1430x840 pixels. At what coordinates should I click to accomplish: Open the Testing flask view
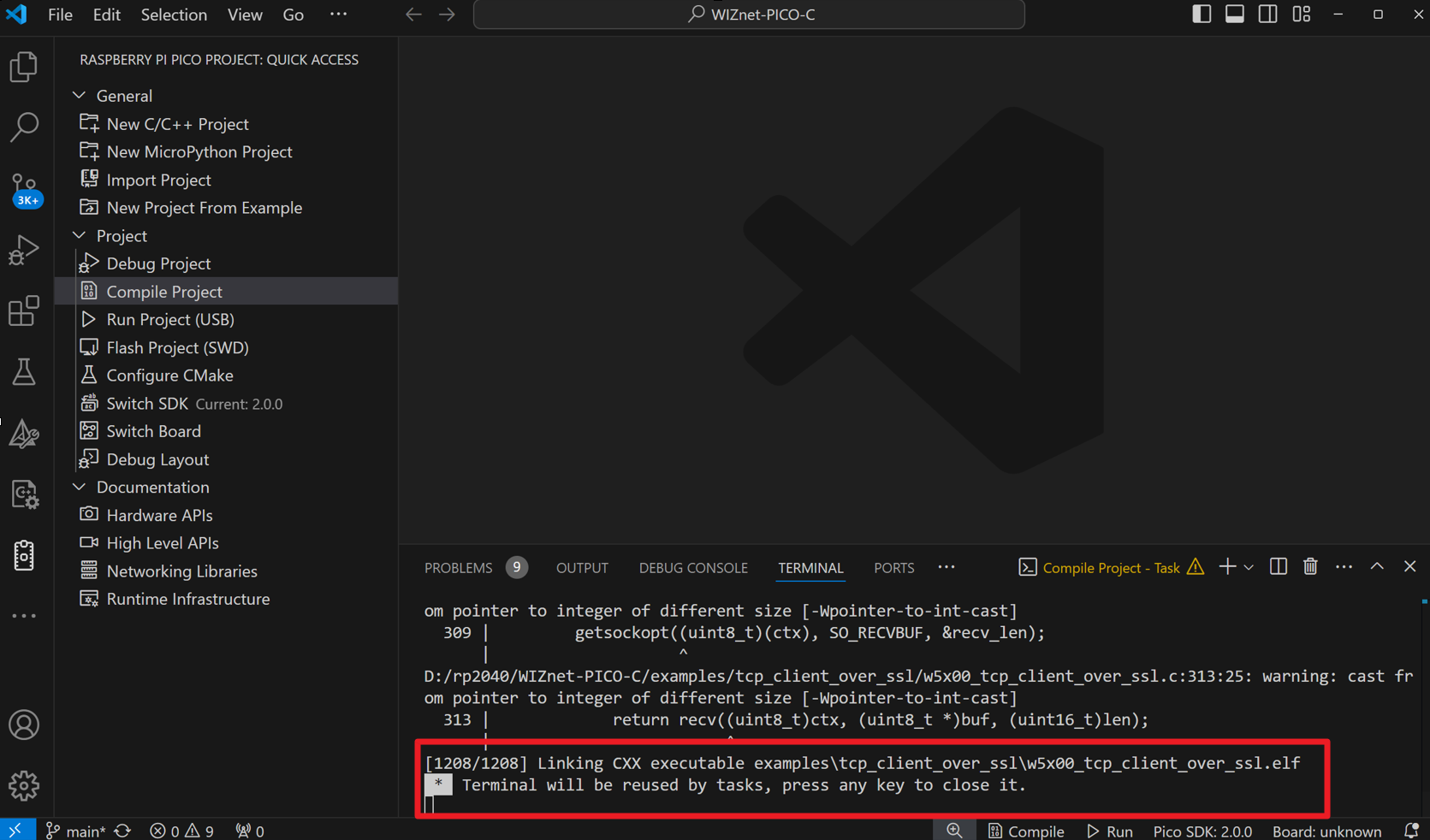[x=24, y=372]
